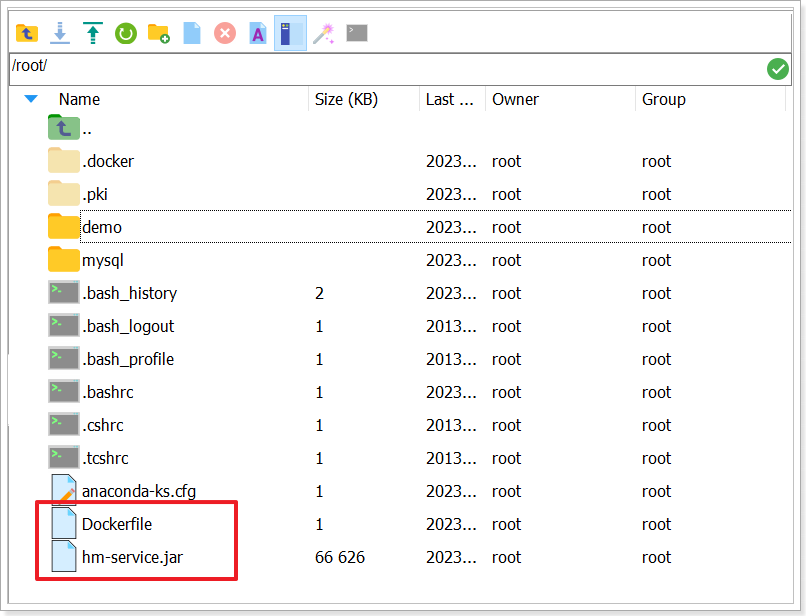Click the demo folder icon
The width and height of the screenshot is (806, 616).
point(64,226)
